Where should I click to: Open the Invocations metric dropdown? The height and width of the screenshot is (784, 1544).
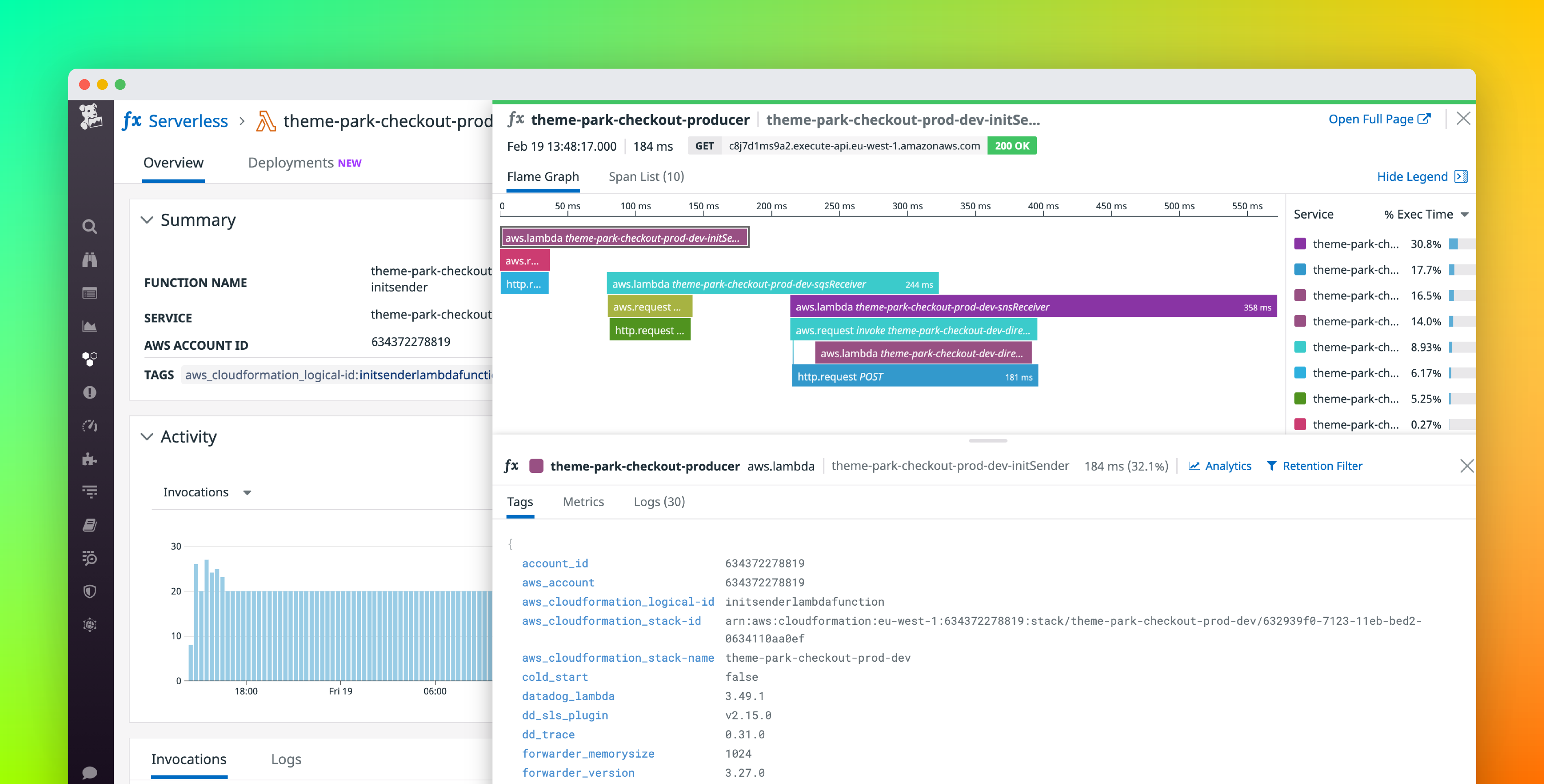(207, 492)
